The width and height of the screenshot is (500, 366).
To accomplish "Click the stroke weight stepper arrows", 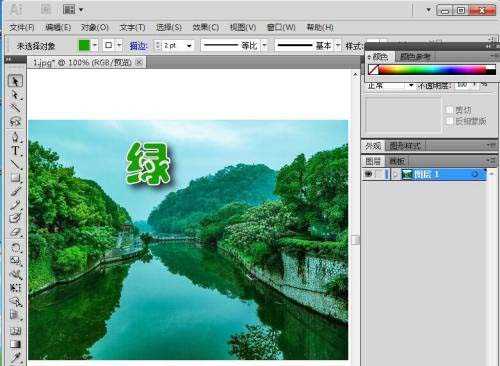I will point(158,45).
